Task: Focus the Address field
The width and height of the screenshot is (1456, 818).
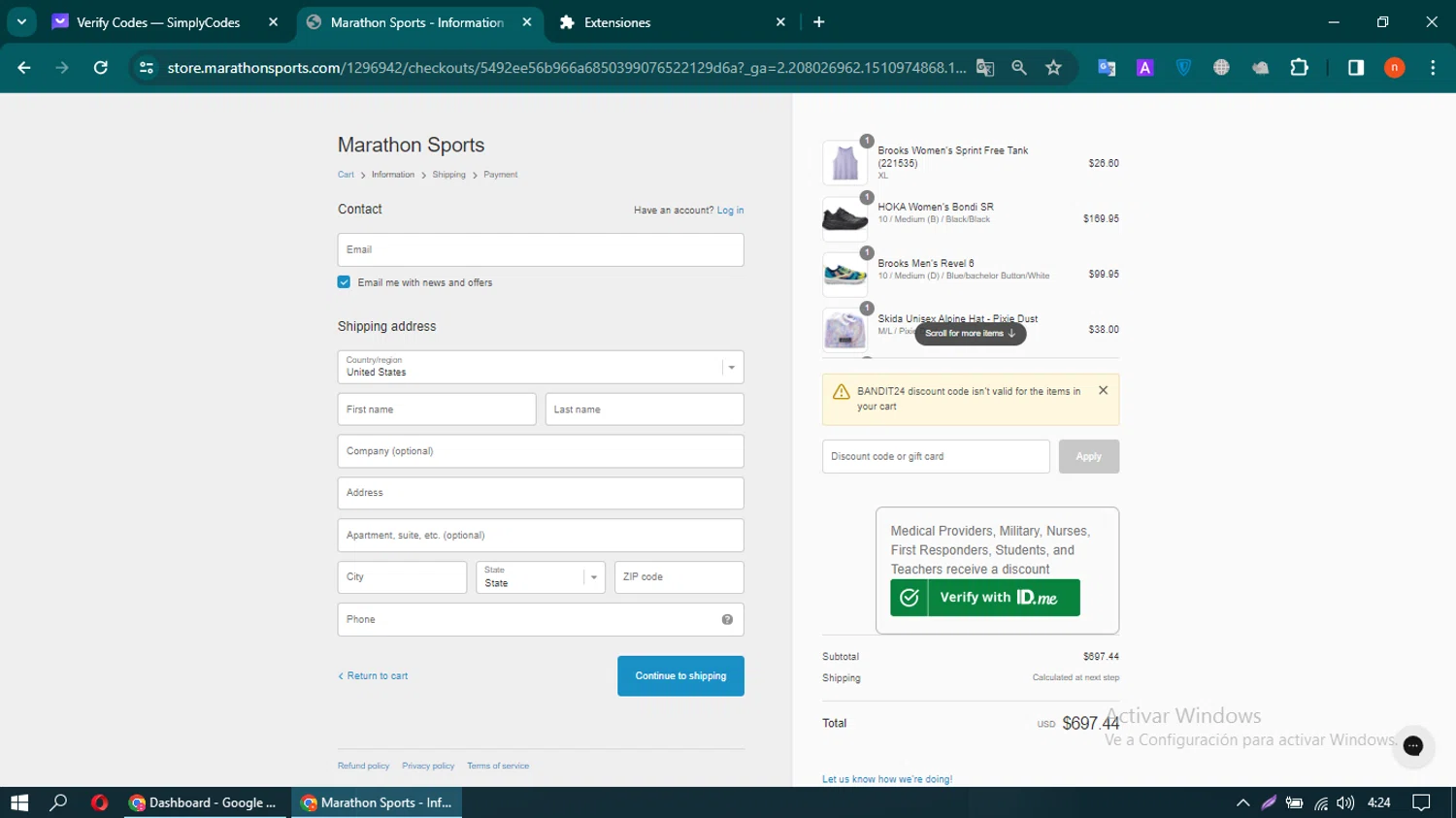Action: point(541,493)
